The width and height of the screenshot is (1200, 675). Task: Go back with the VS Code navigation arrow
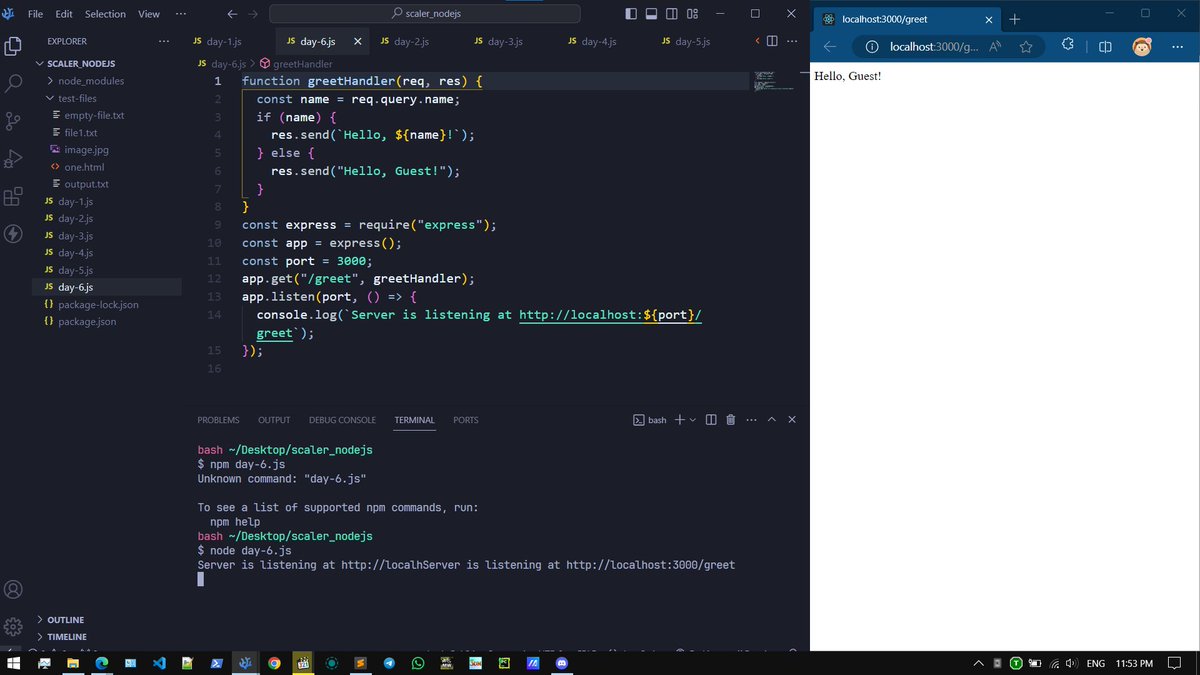click(x=232, y=14)
